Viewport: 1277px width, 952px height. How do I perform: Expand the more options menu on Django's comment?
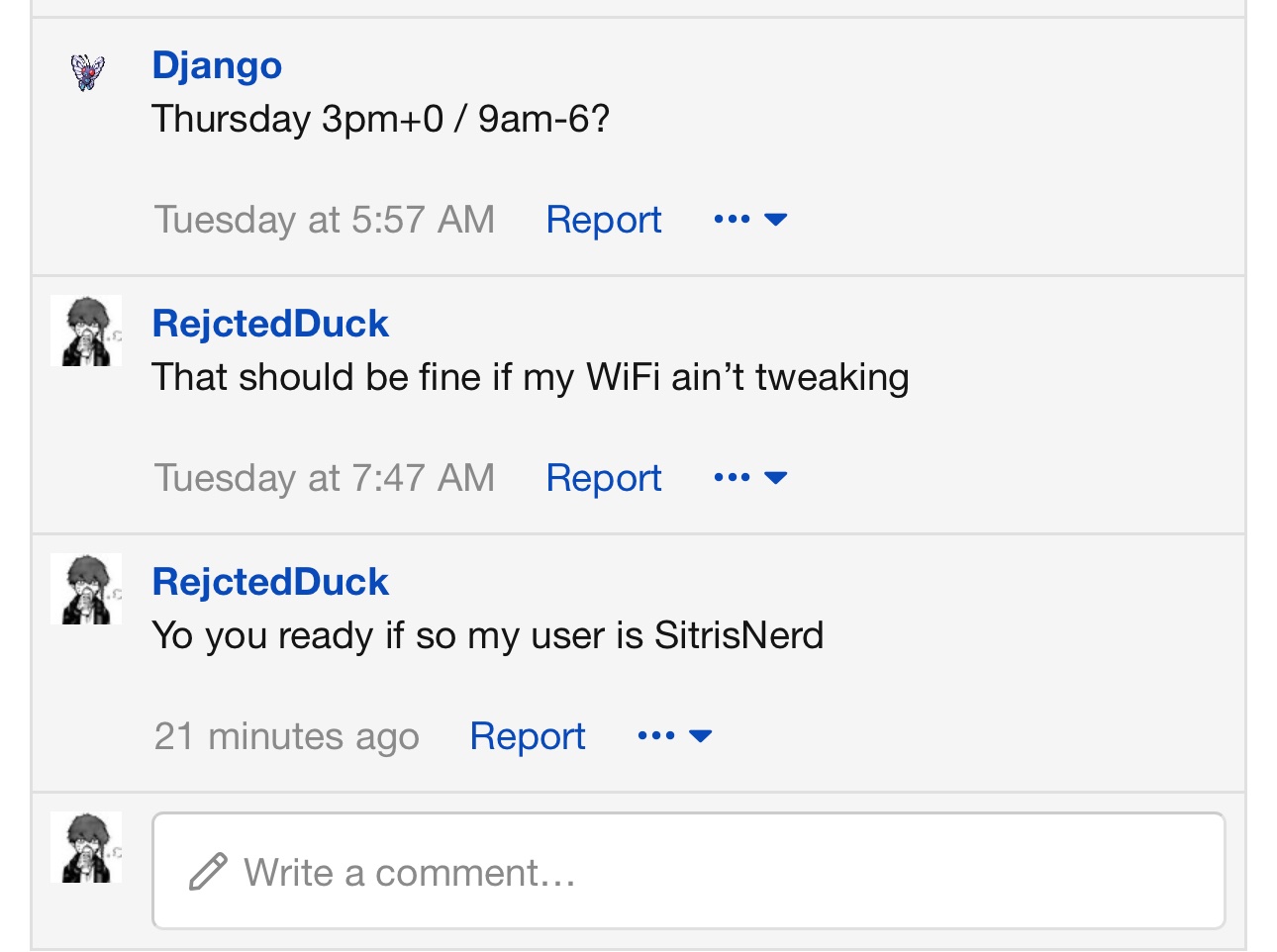pyautogui.click(x=750, y=220)
